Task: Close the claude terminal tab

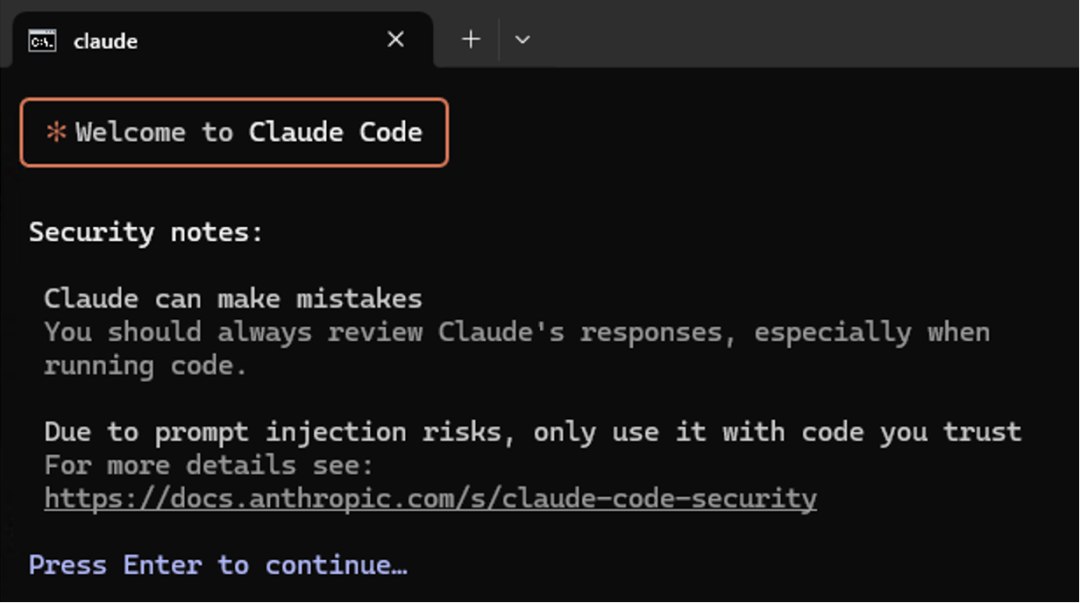Action: (x=396, y=40)
